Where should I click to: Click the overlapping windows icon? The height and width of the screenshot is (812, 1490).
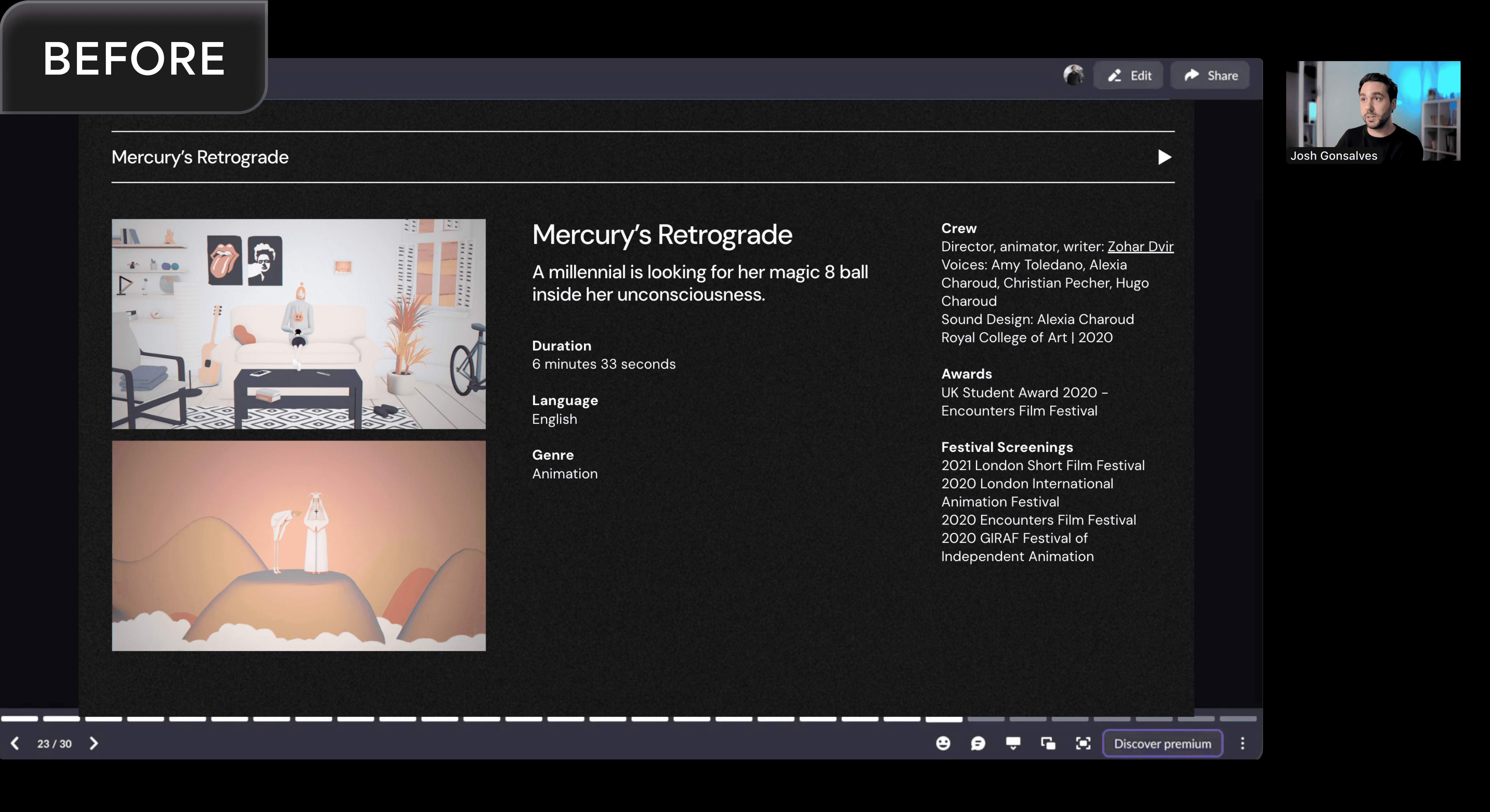pos(1048,743)
